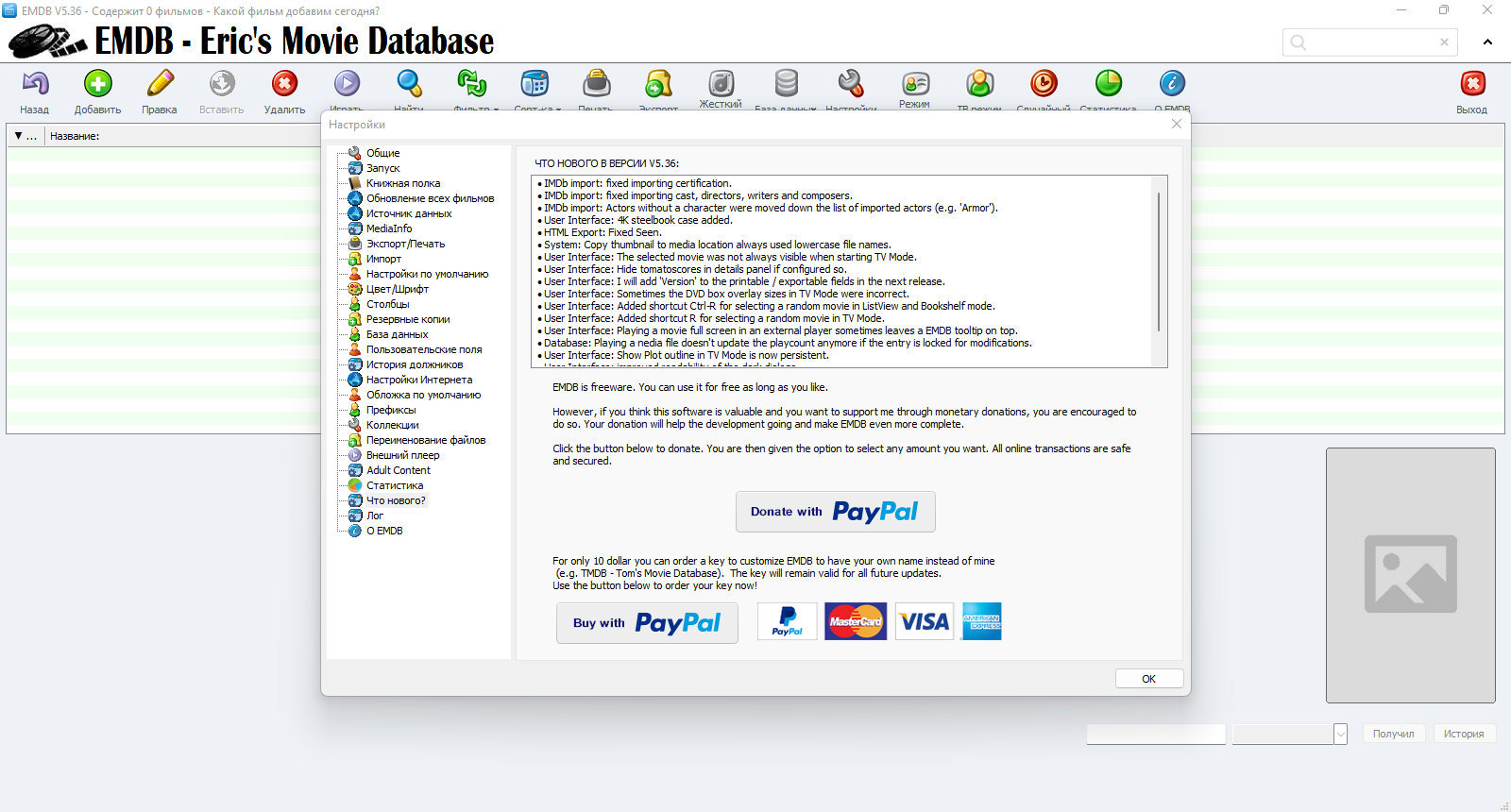Viewport: 1511px width, 812px height.
Task: Open the Жесткий hard drive tool
Action: (721, 84)
